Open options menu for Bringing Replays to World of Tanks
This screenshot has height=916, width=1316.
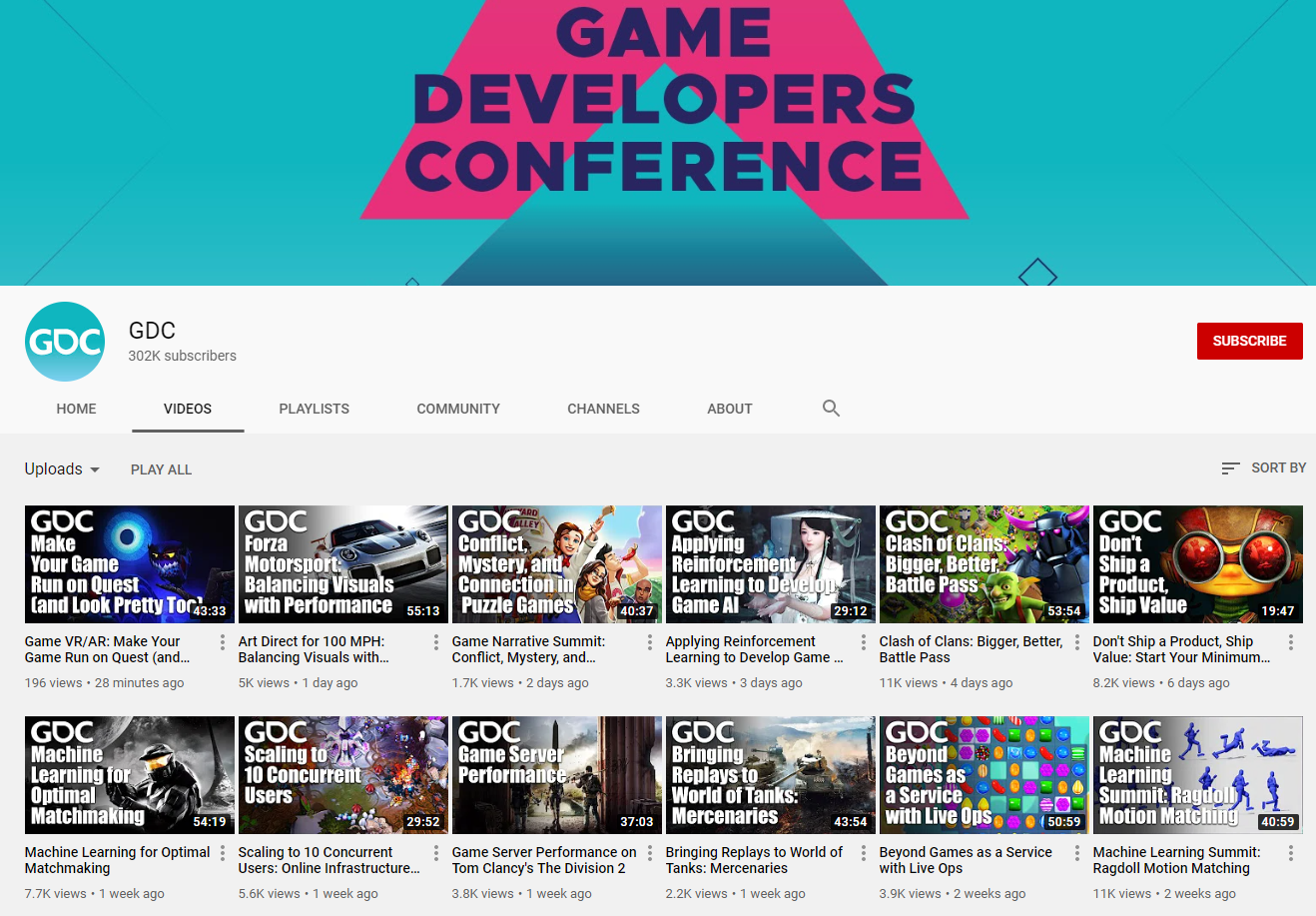click(864, 853)
